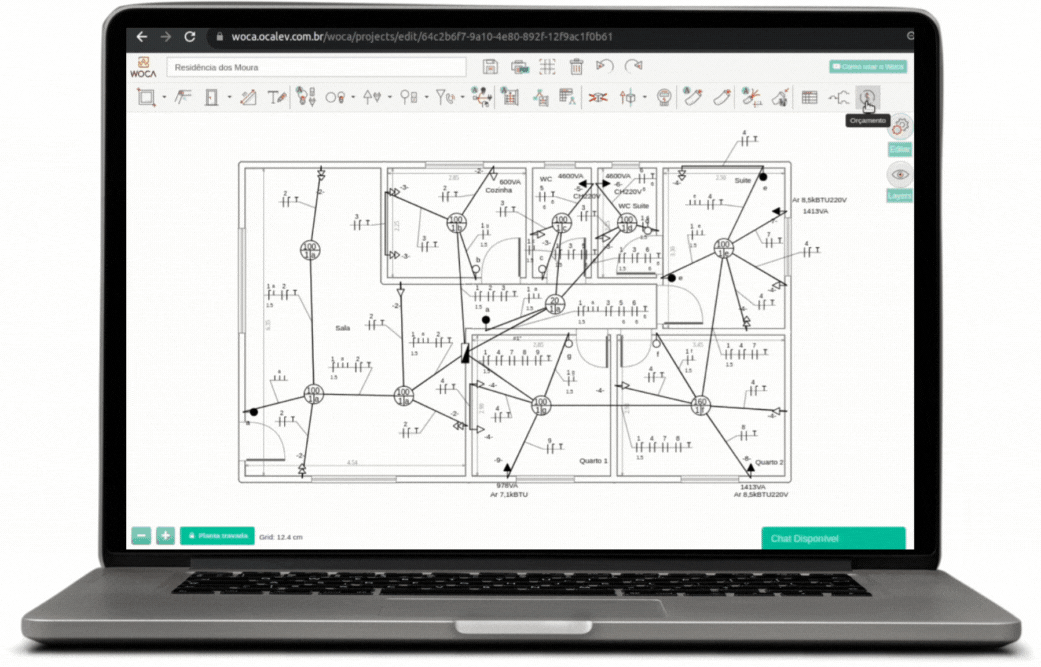Click the trash can delete icon
Image resolution: width=1041 pixels, height=667 pixels.
[x=576, y=67]
